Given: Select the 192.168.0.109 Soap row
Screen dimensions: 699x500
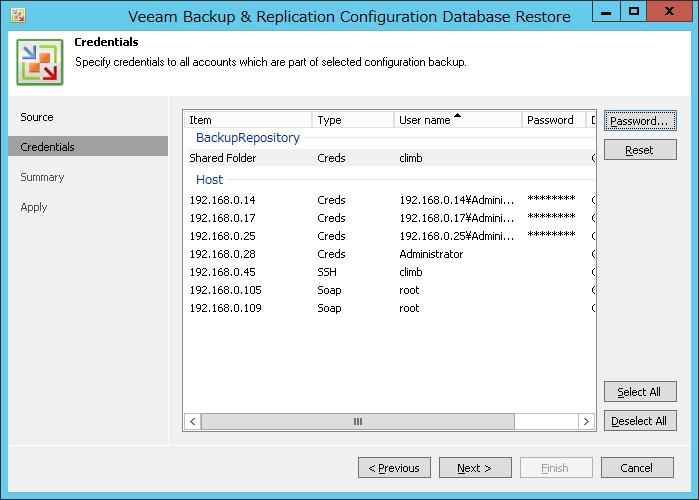Looking at the screenshot, I should coord(390,308).
